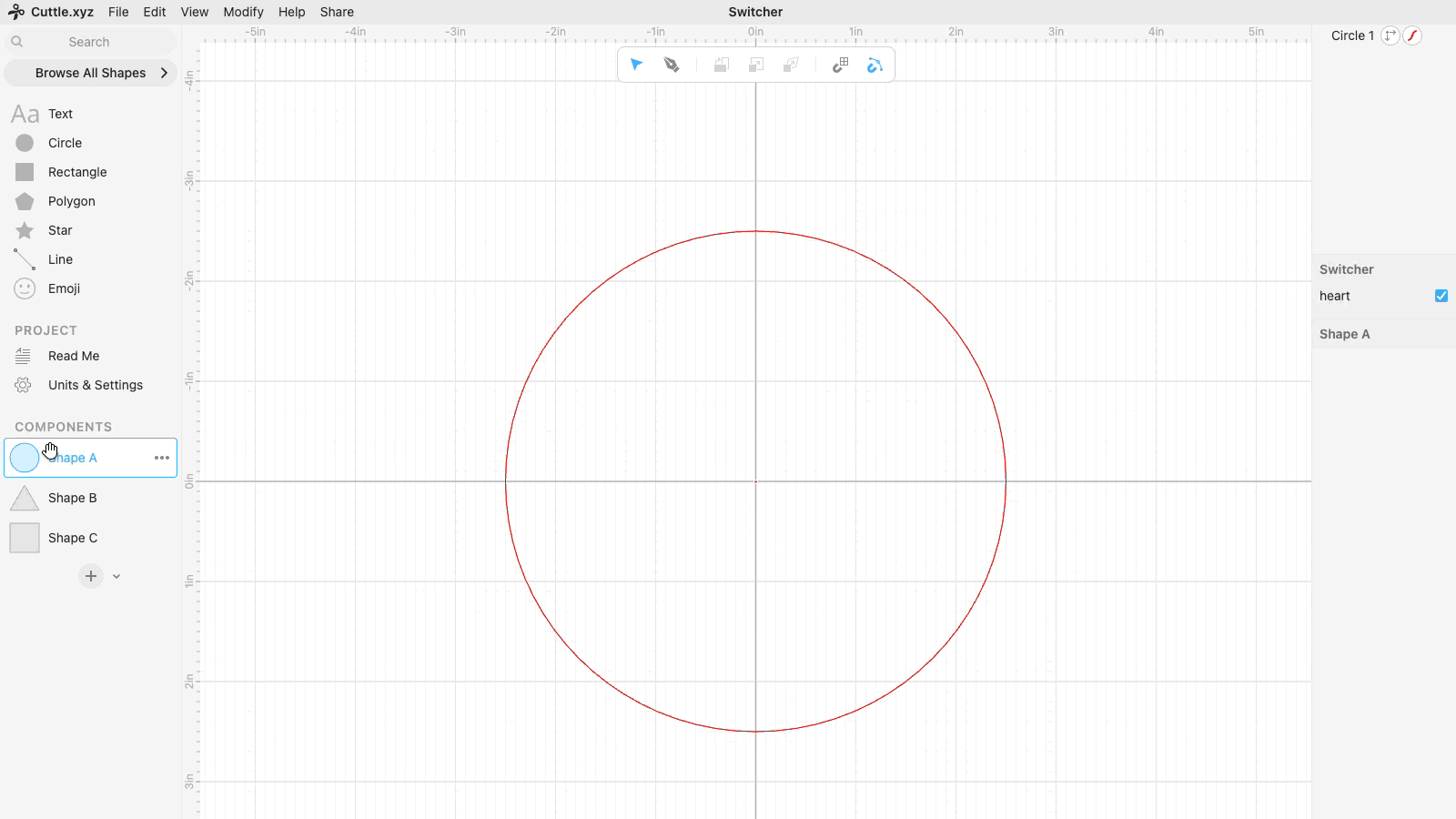This screenshot has height=819, width=1456.
Task: Open the Modify menu
Action: click(243, 12)
